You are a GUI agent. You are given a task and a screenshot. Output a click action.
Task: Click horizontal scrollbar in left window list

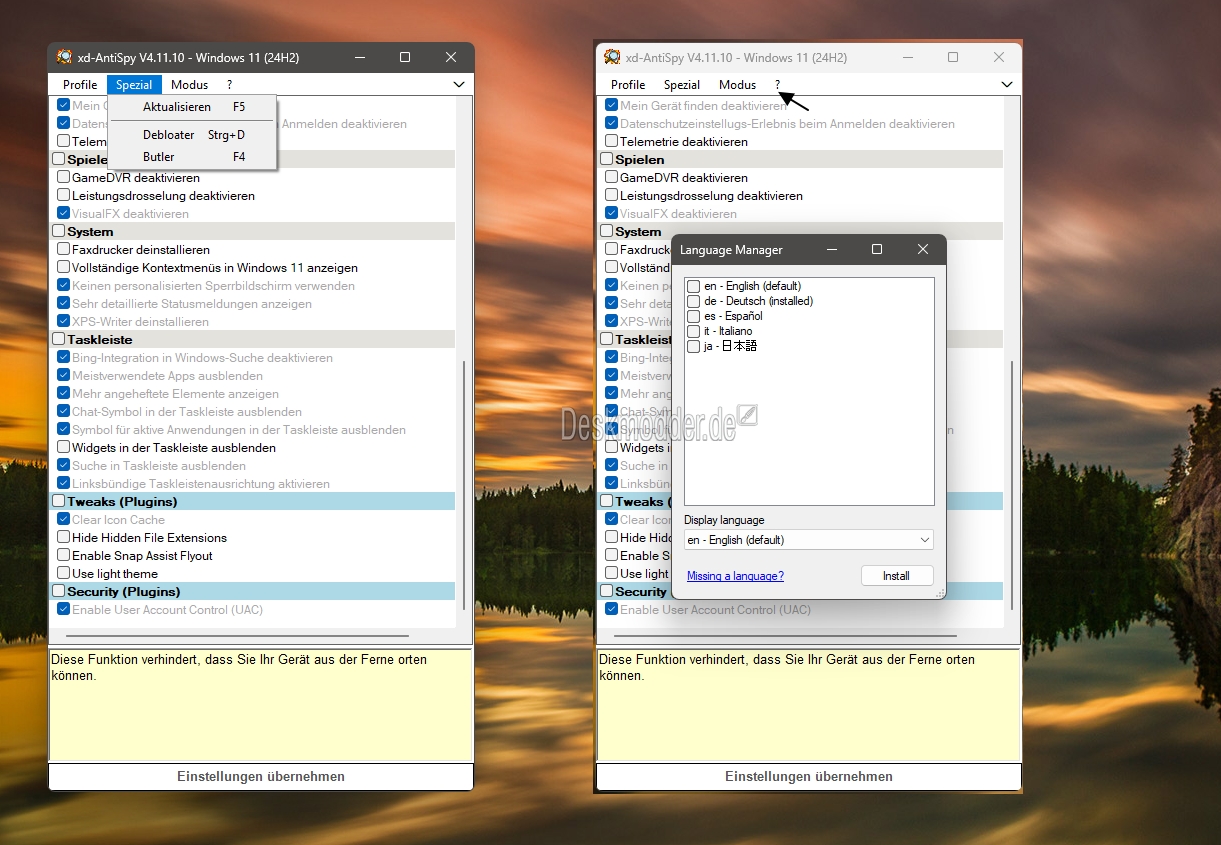[x=237, y=636]
